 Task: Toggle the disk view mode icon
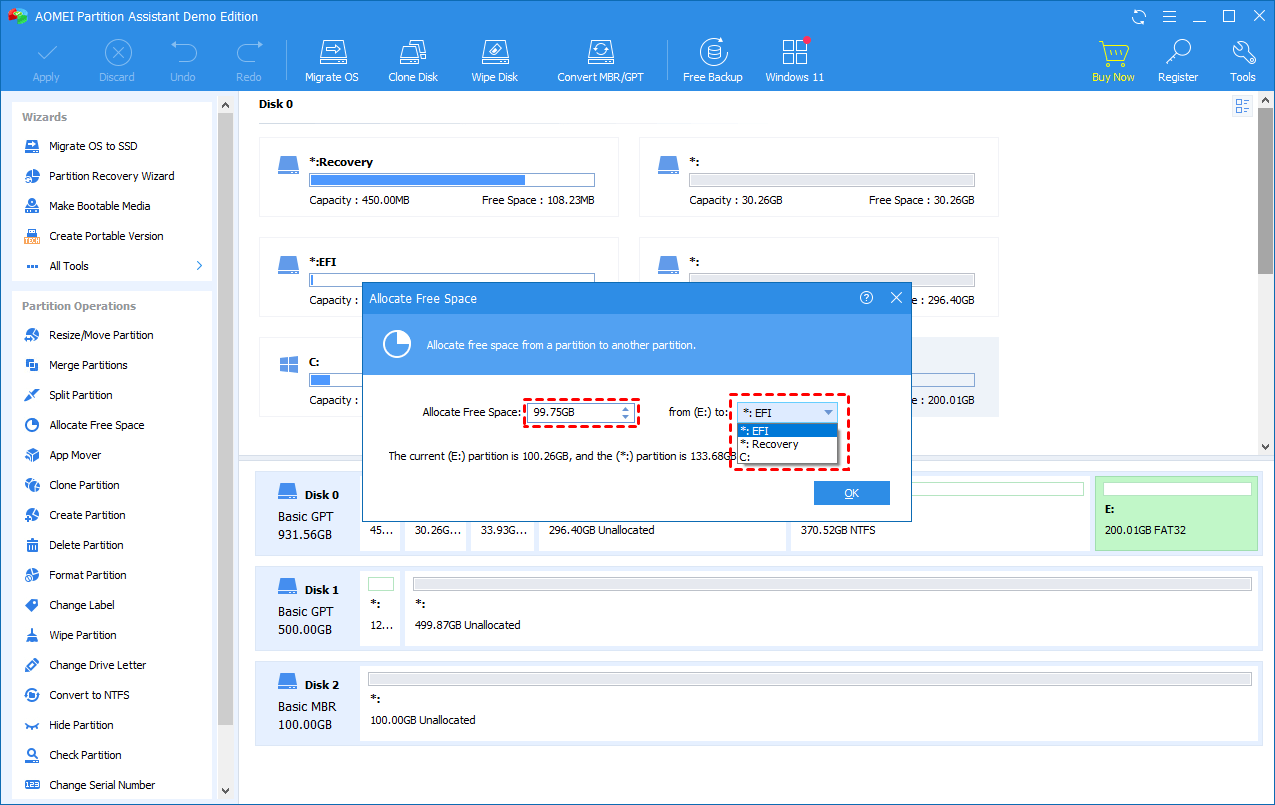coord(1243,106)
